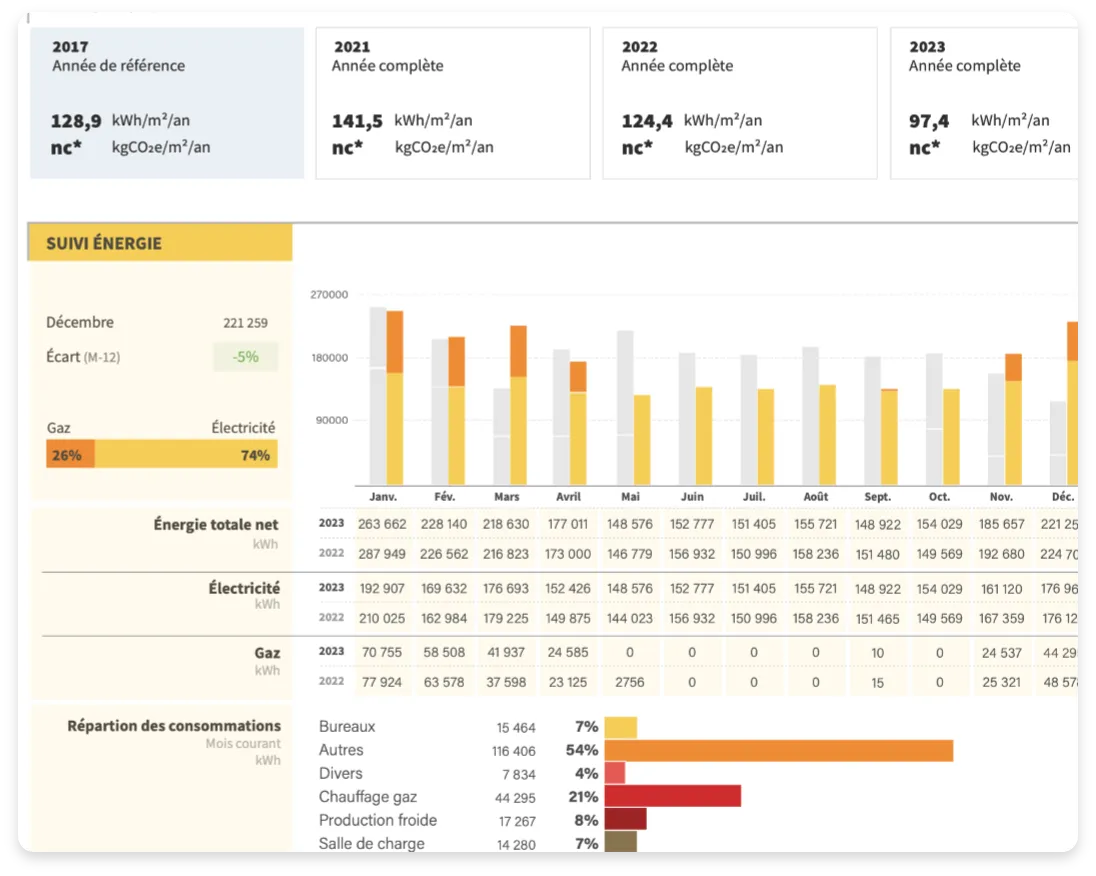Click the Décembre value 221 259
The height and width of the screenshot is (876, 1096).
(x=245, y=323)
